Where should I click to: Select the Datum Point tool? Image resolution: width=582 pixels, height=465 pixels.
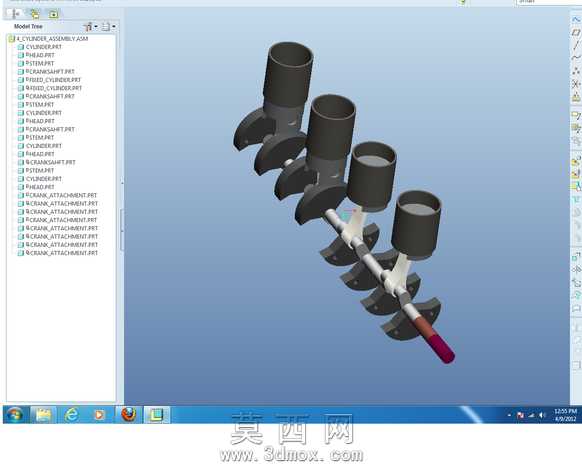(576, 71)
